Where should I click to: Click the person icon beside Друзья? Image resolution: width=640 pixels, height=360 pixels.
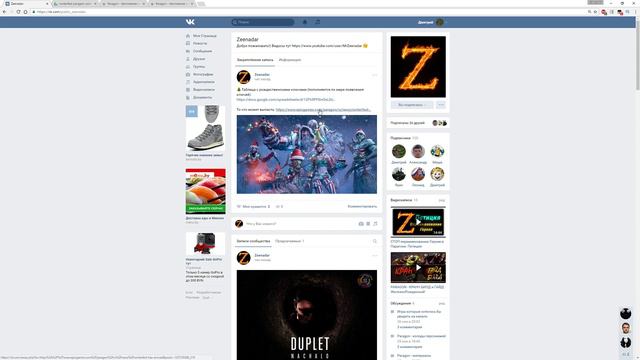(188, 59)
